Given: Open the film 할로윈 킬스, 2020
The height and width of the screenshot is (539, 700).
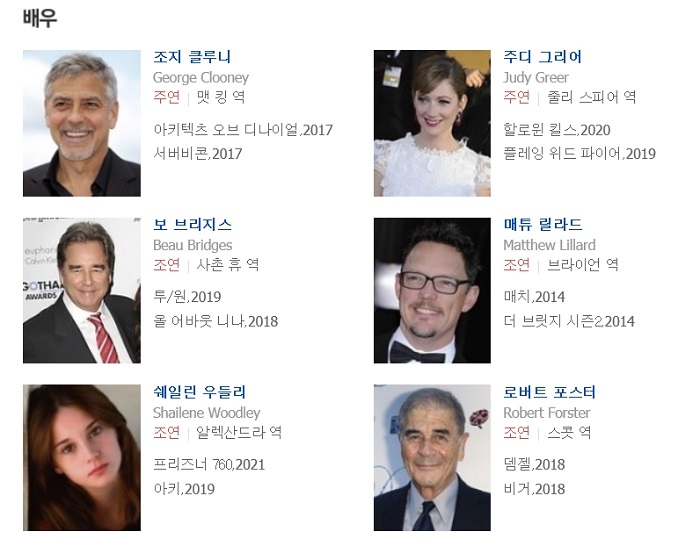Looking at the screenshot, I should pos(557,130).
